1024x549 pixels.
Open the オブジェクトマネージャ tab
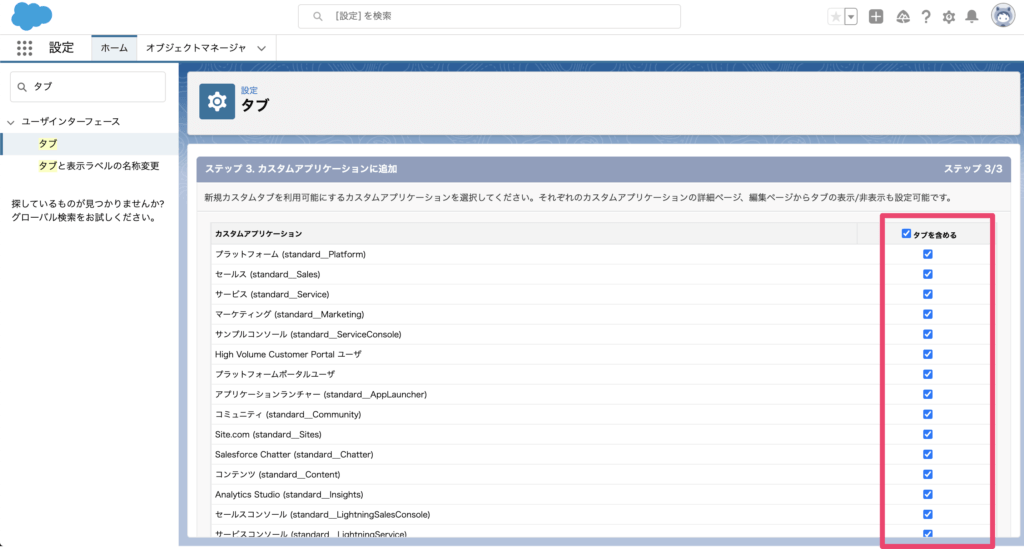click(x=196, y=48)
